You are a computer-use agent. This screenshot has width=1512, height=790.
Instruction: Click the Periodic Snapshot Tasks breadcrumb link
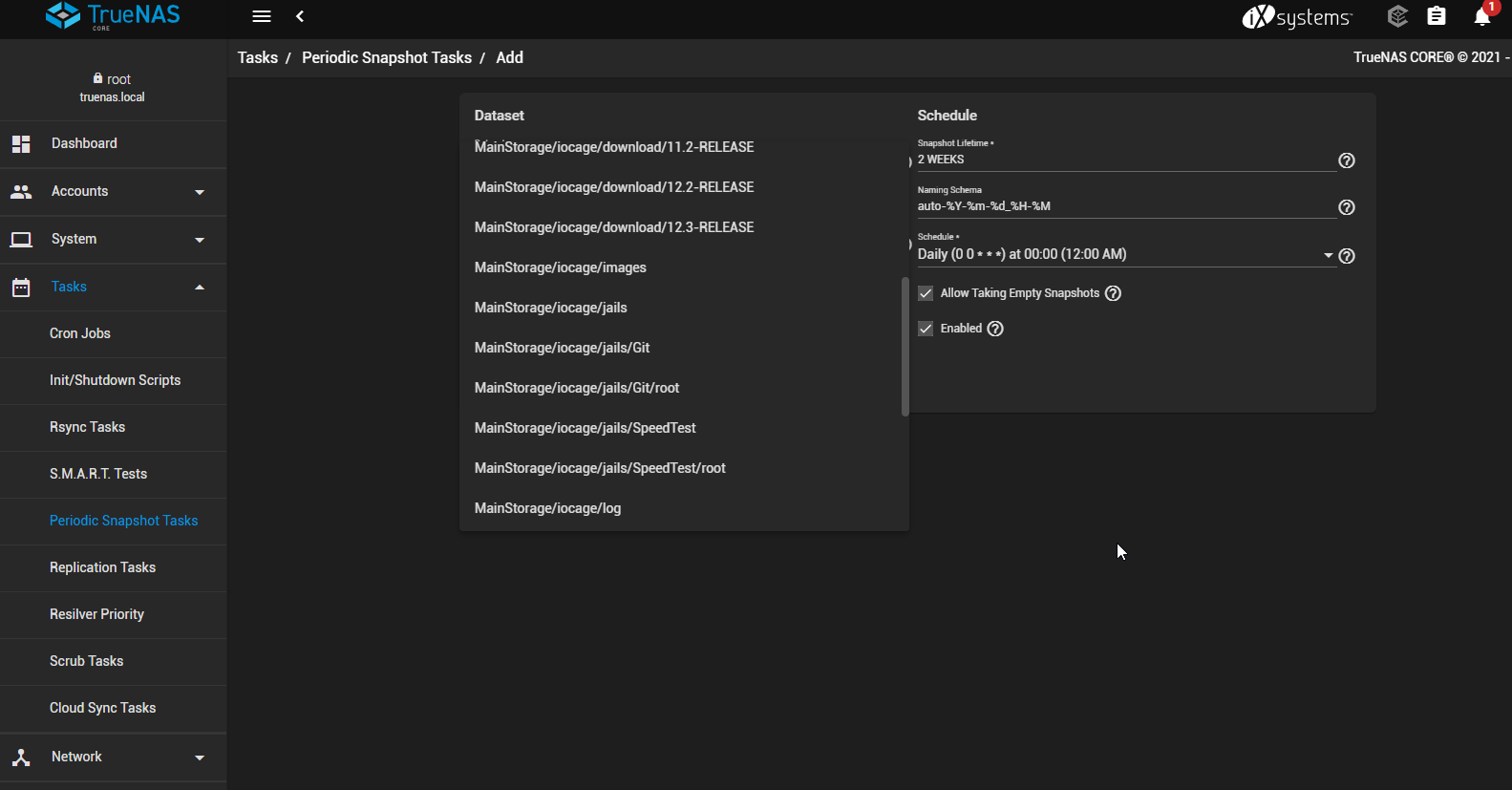pyautogui.click(x=387, y=57)
